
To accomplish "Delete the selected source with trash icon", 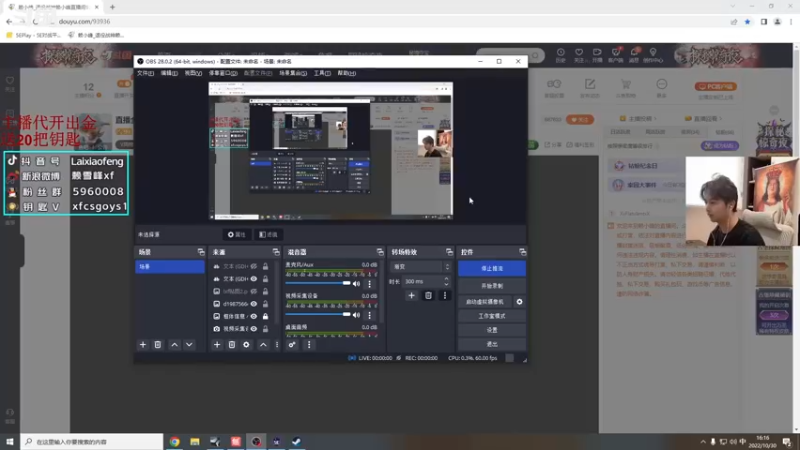I will tap(232, 345).
